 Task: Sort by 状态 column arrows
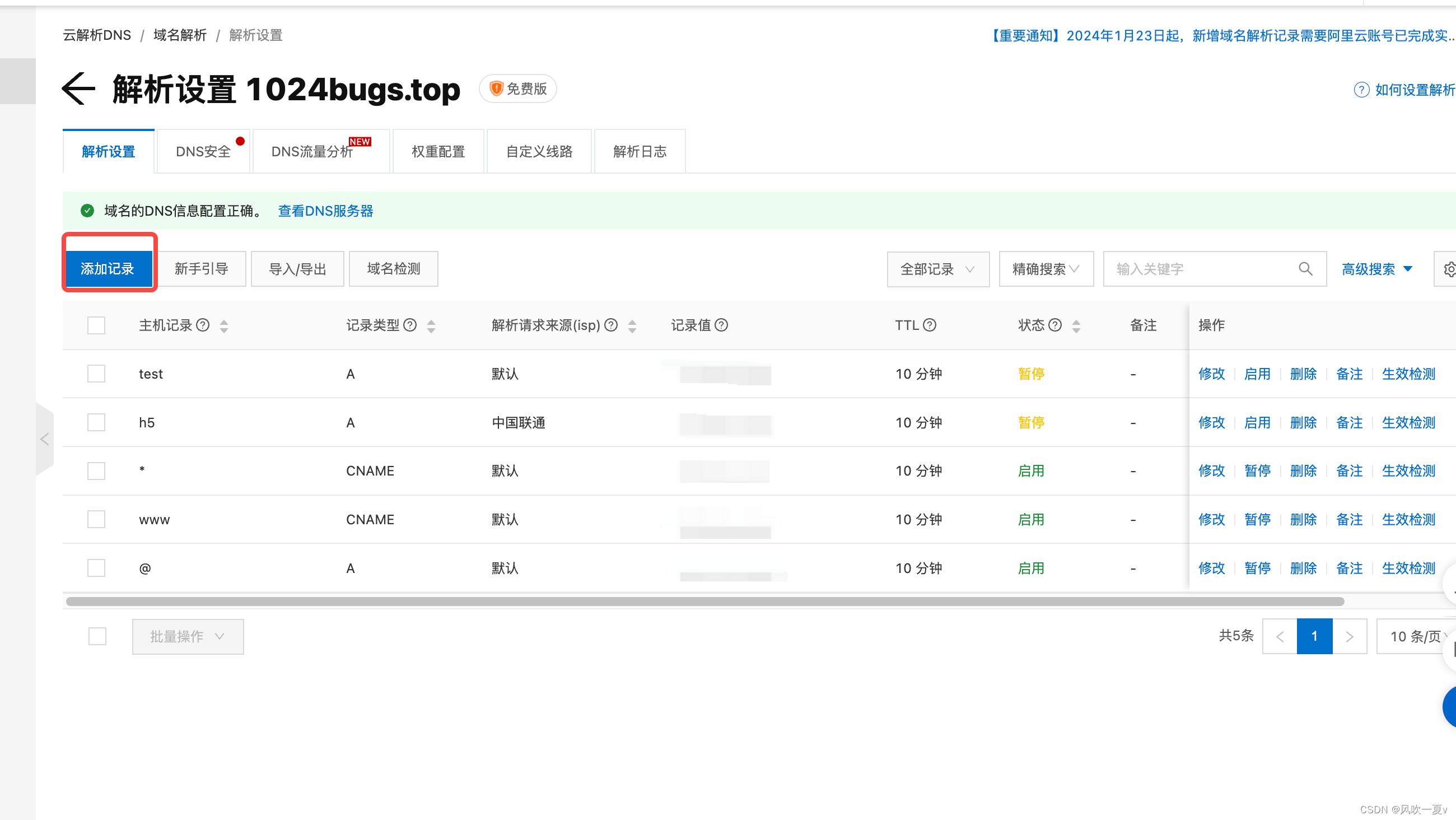point(1076,326)
